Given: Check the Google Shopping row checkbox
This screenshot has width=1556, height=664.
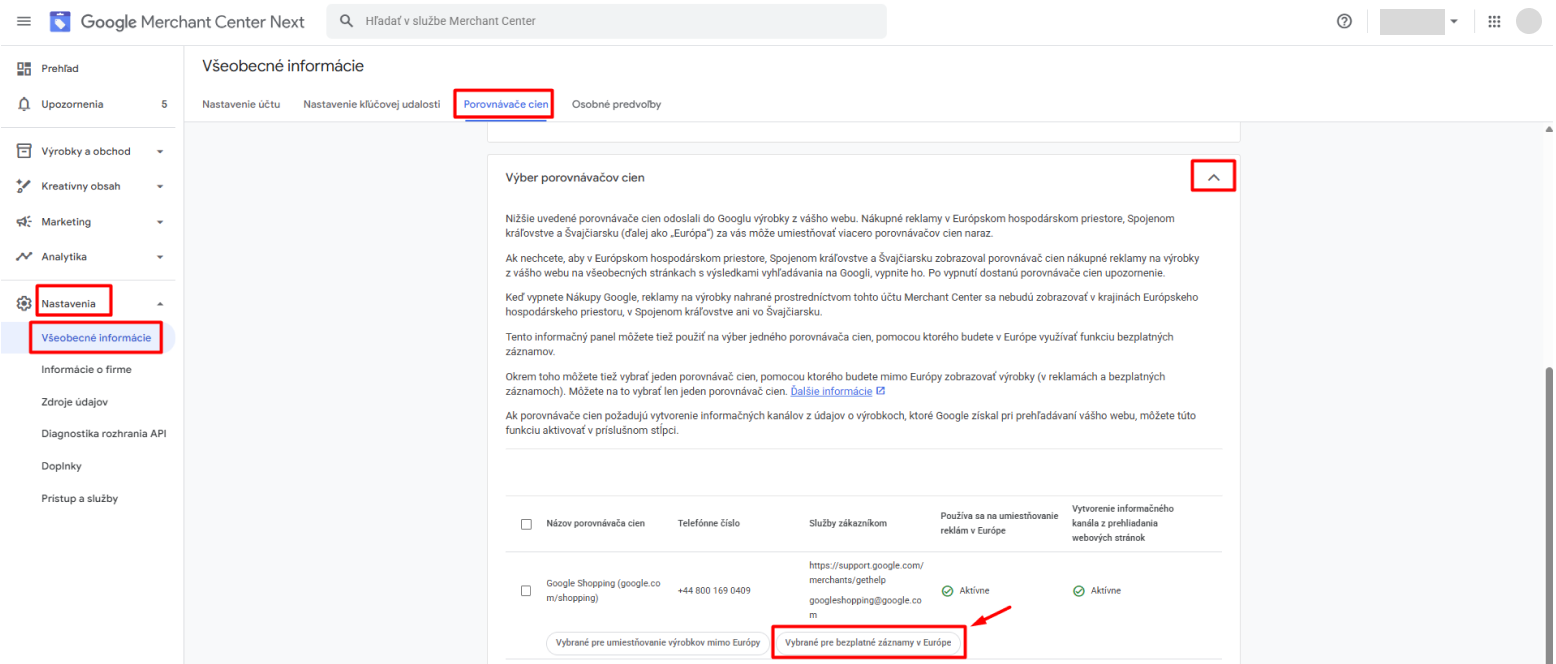Looking at the screenshot, I should (526, 591).
